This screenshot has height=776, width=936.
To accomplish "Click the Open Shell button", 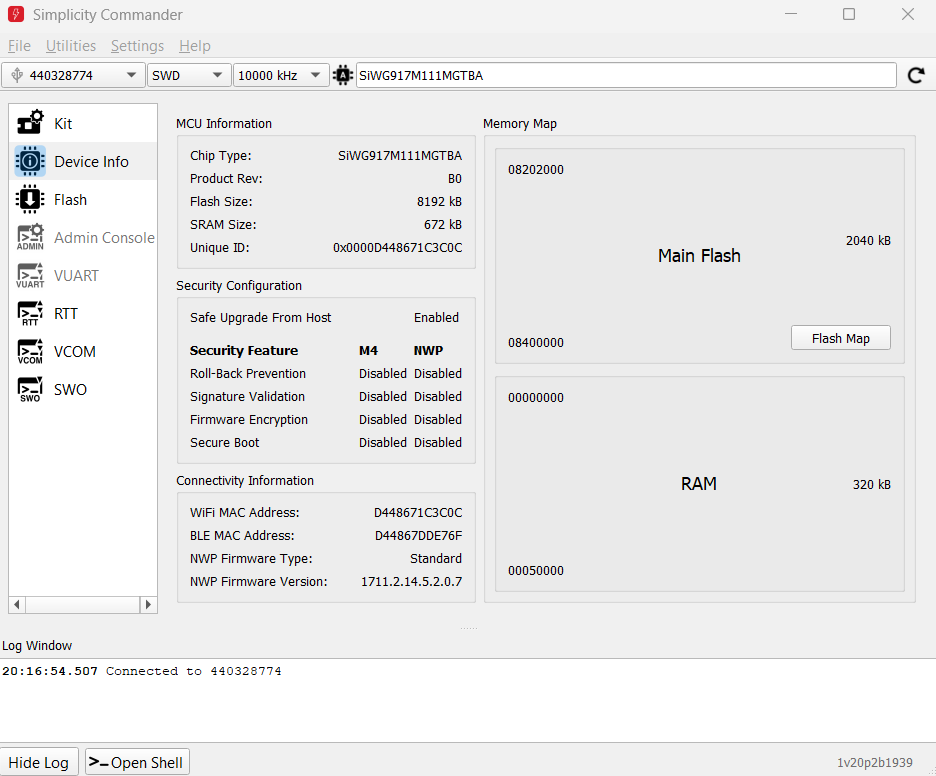I will click(137, 762).
